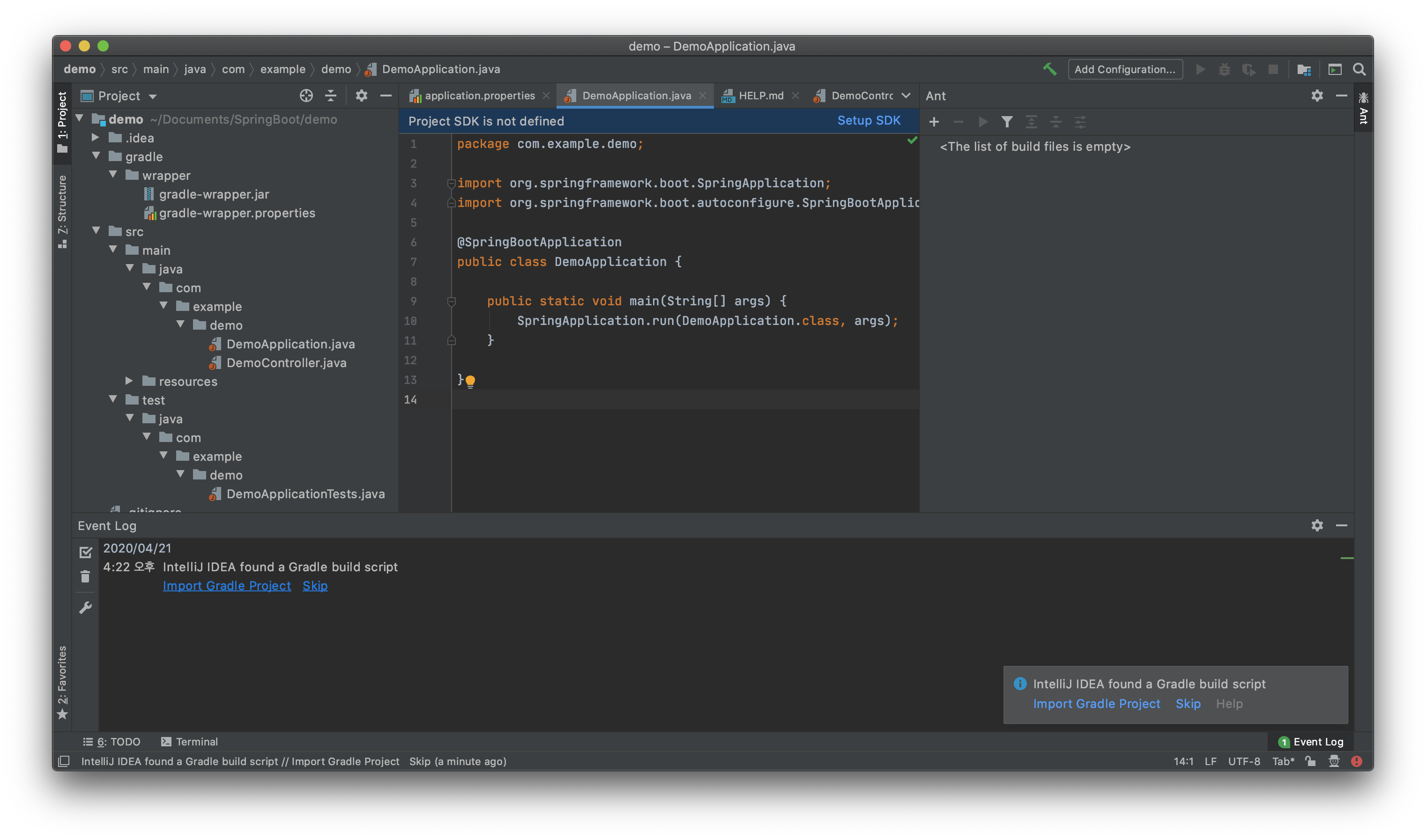1426x840 pixels.
Task: Clear the Event Log with the trash icon
Action: pyautogui.click(x=86, y=576)
